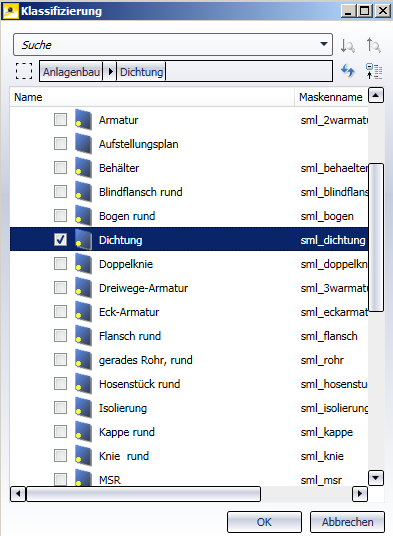Tick the Behälter checkbox
This screenshot has width=393, height=536.
pos(60,168)
